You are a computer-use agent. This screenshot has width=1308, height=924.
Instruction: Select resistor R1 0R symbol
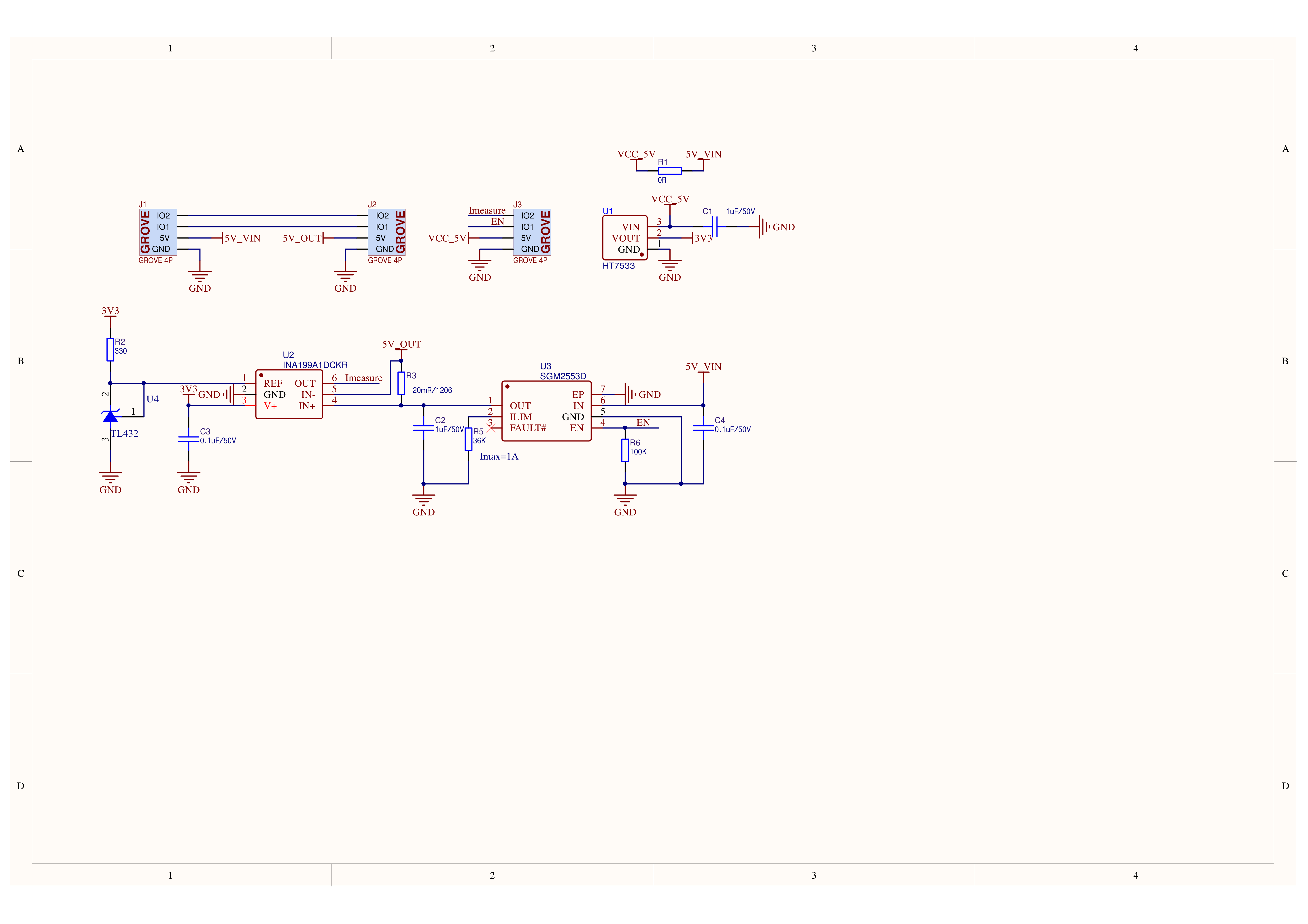[x=670, y=171]
